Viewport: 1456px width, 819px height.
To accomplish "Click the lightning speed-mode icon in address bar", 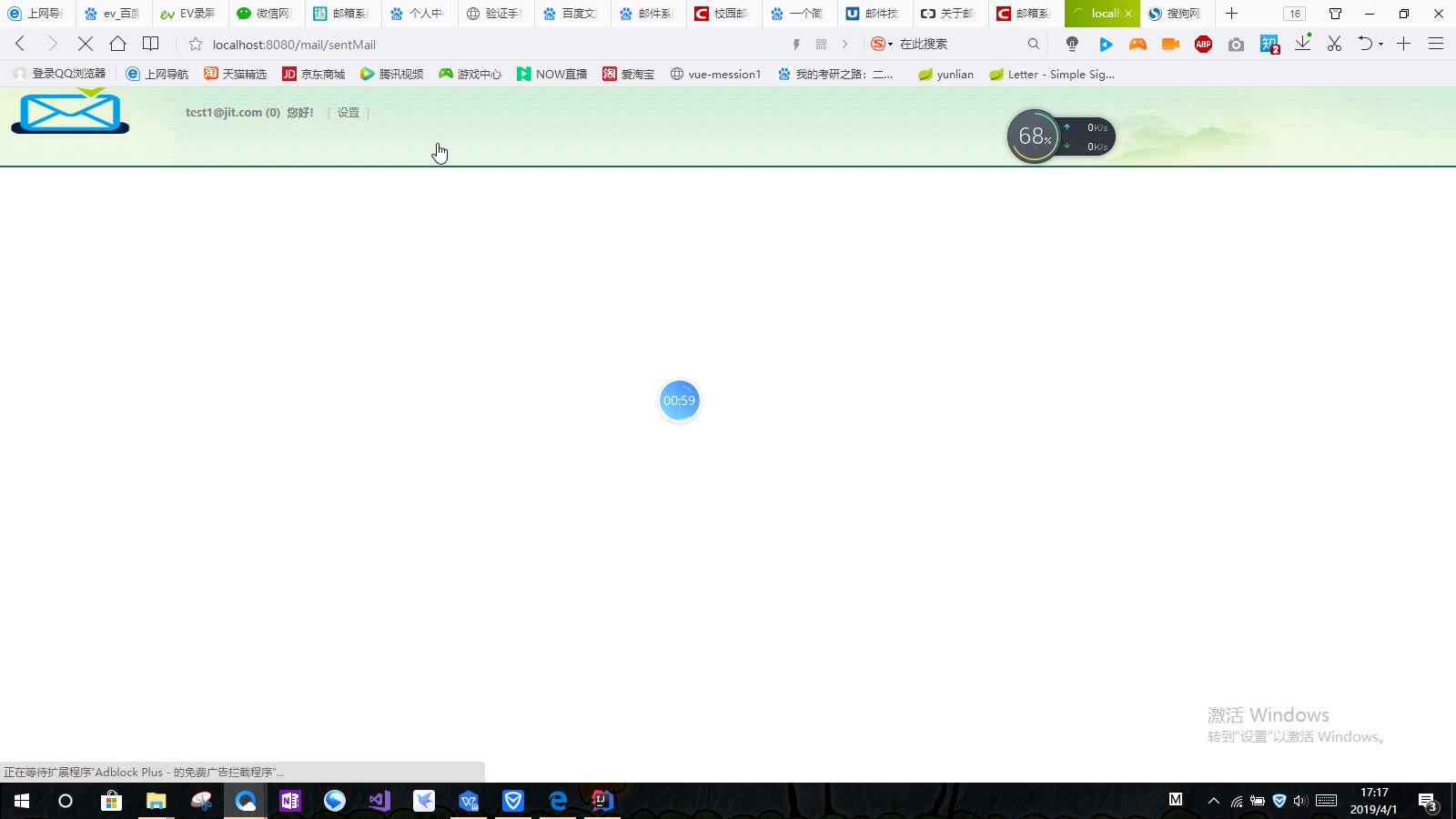I will point(796,44).
